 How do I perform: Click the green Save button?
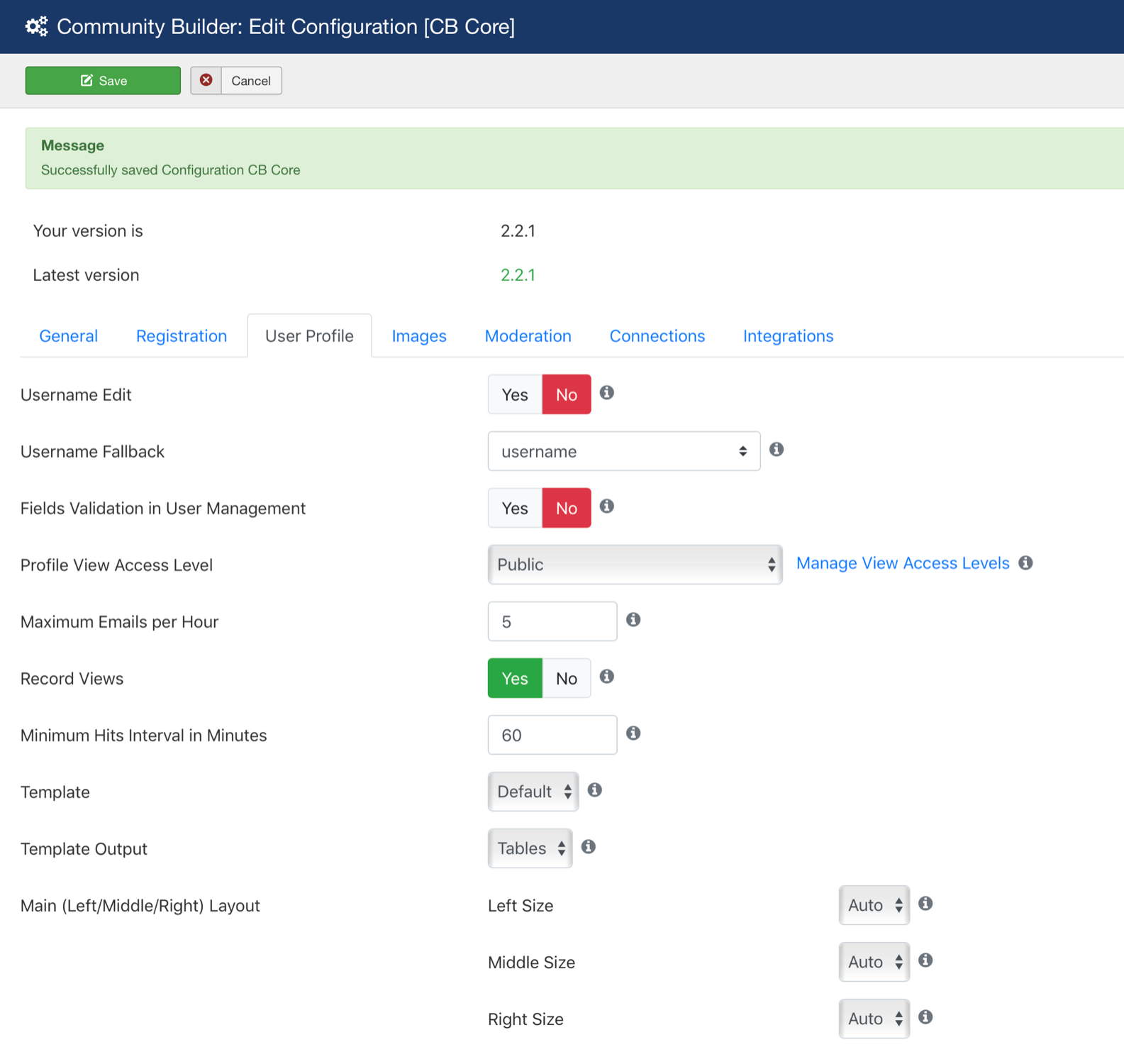[103, 81]
